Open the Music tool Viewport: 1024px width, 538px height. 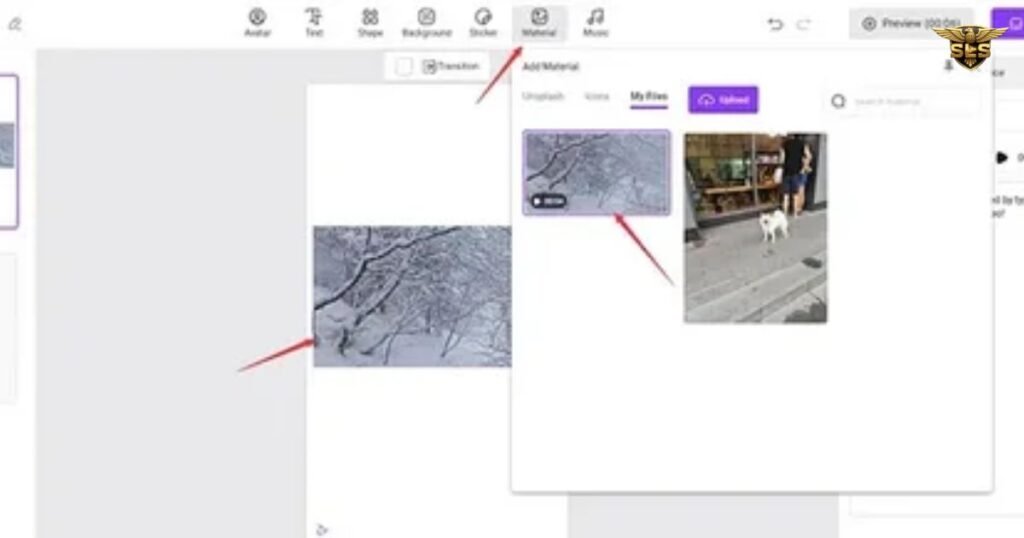(x=595, y=22)
